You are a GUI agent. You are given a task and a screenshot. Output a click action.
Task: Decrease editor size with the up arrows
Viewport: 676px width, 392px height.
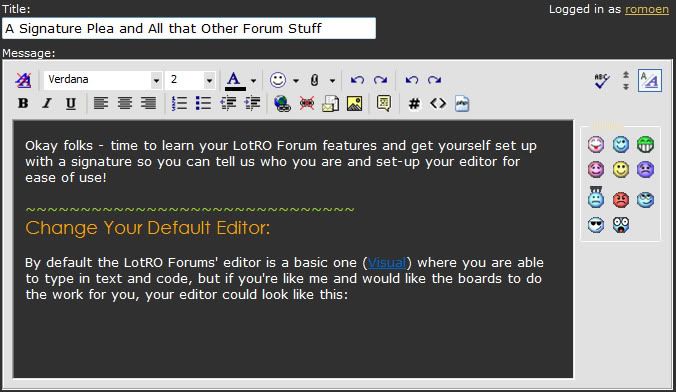[626, 75]
